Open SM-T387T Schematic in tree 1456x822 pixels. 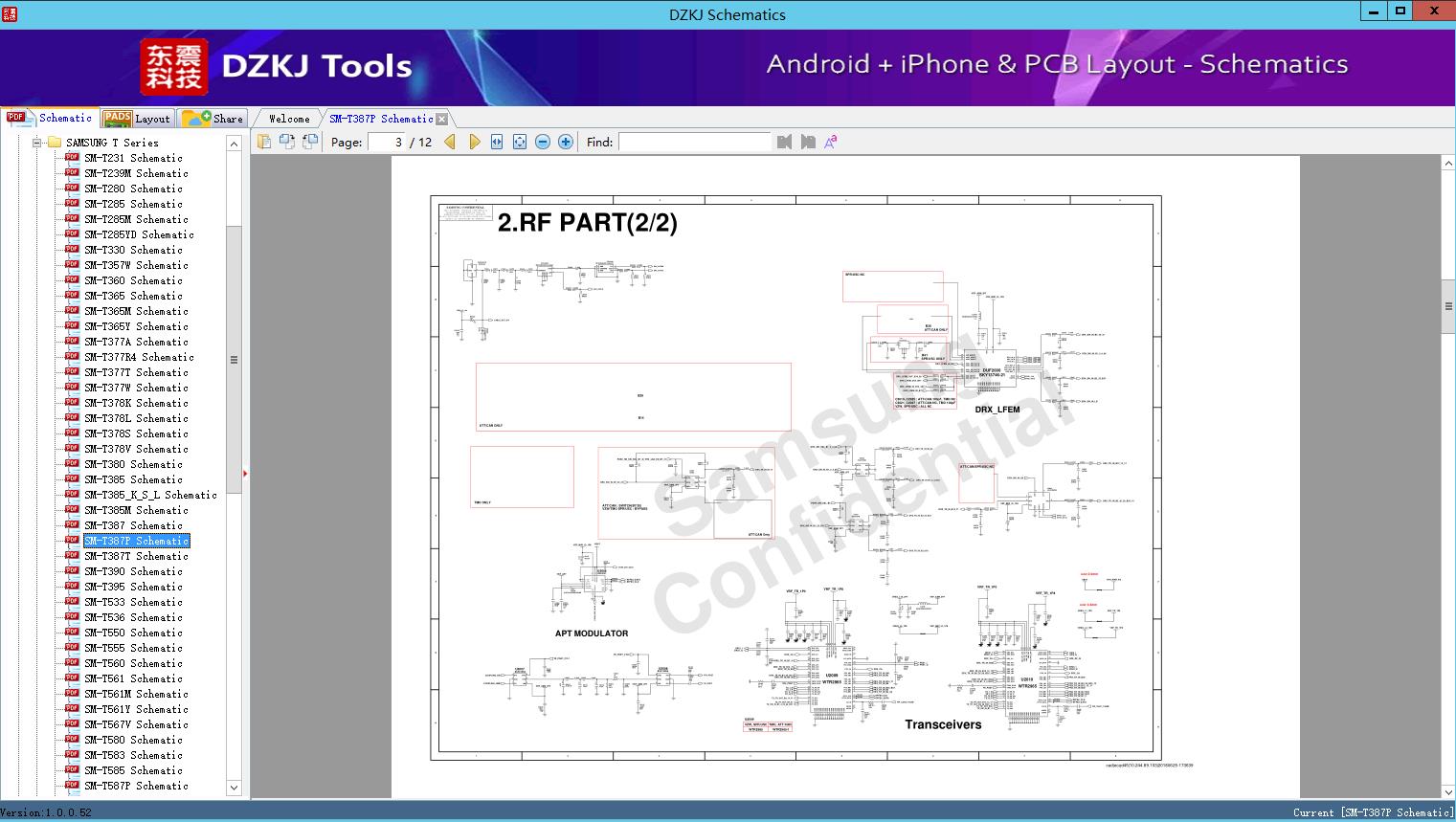point(136,556)
